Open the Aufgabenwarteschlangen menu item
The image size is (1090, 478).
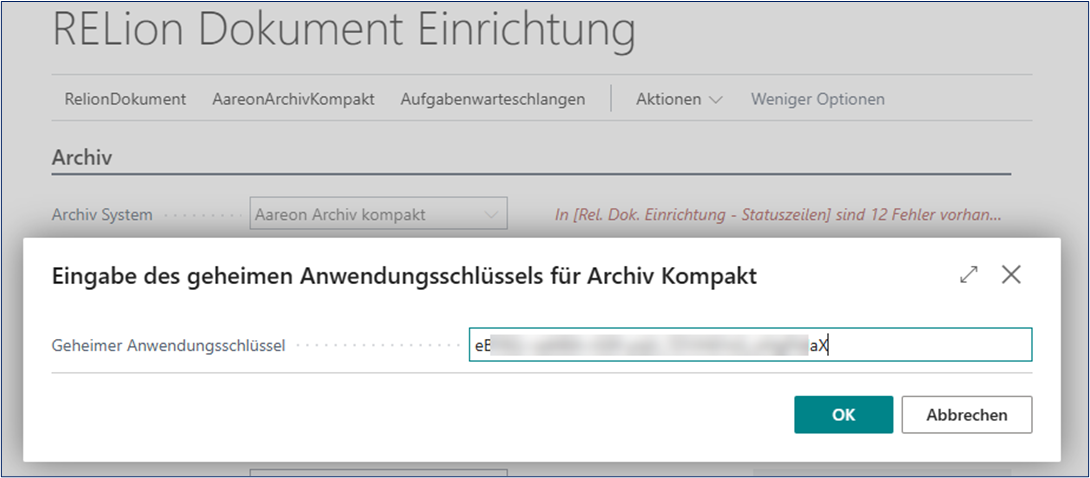point(493,99)
